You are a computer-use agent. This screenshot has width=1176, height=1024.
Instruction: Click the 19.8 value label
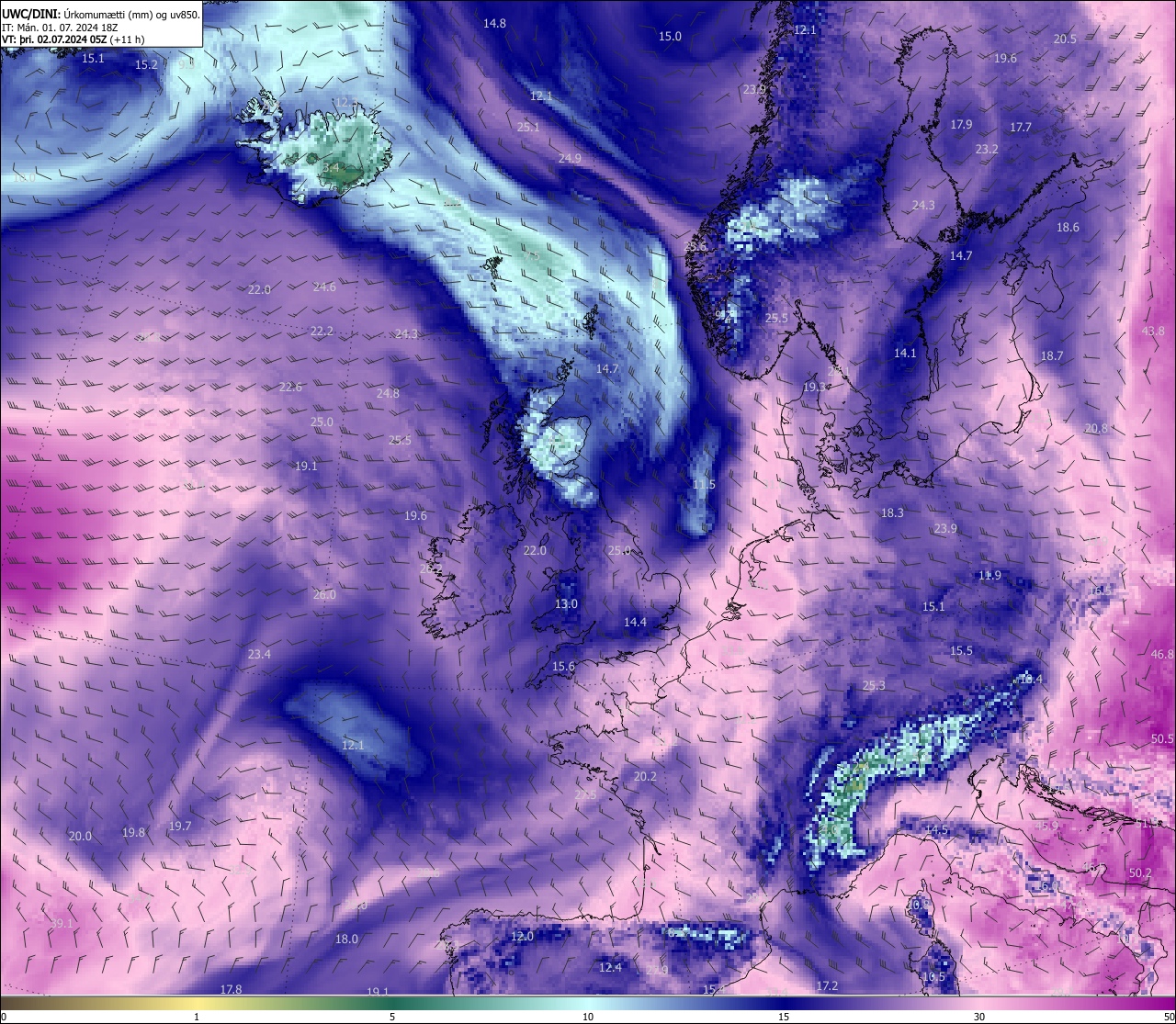[x=133, y=833]
